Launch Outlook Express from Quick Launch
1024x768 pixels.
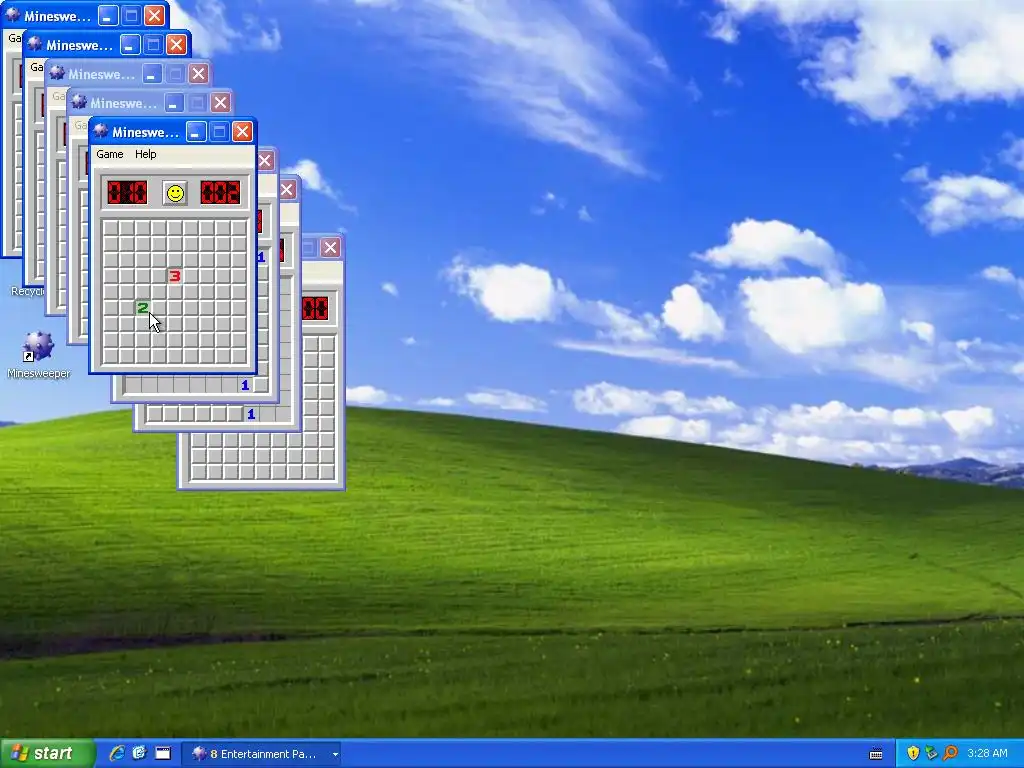pos(140,754)
